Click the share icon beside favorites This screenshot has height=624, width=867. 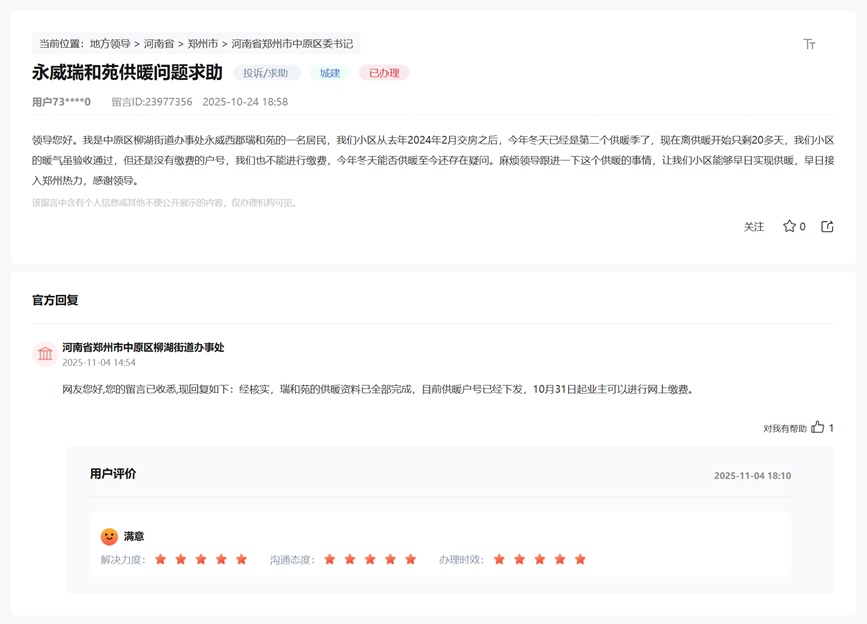click(827, 227)
